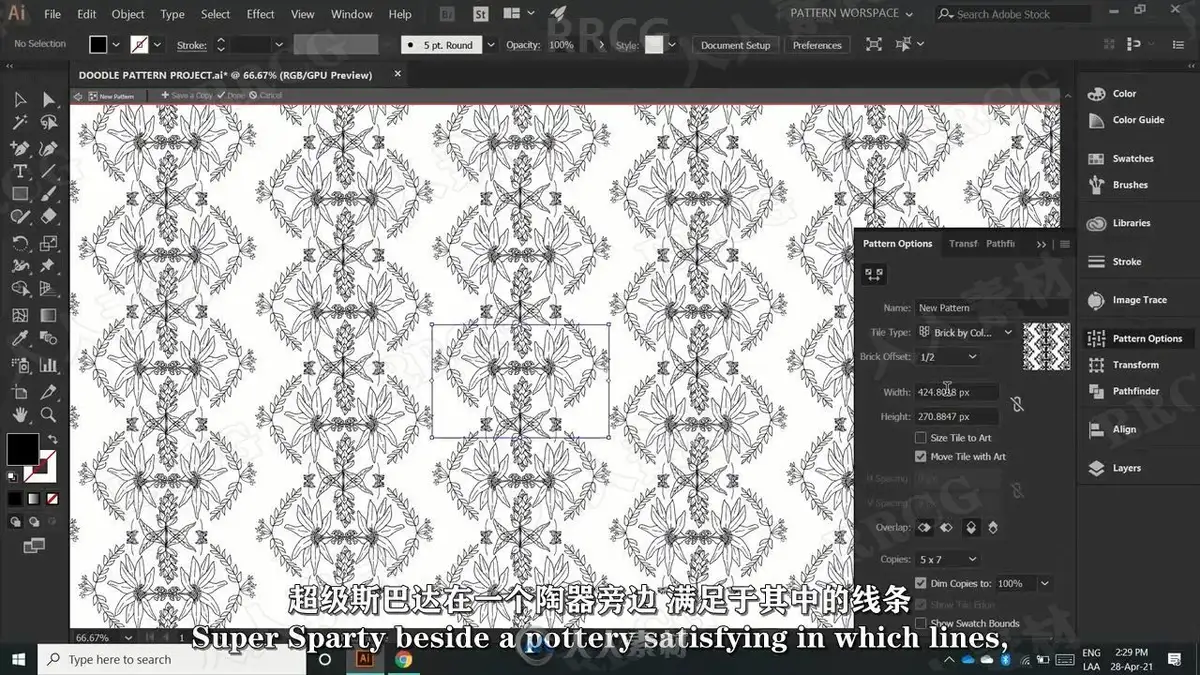Set overlap to Left in Front
Screen dimensions: 1200x675
[924, 527]
